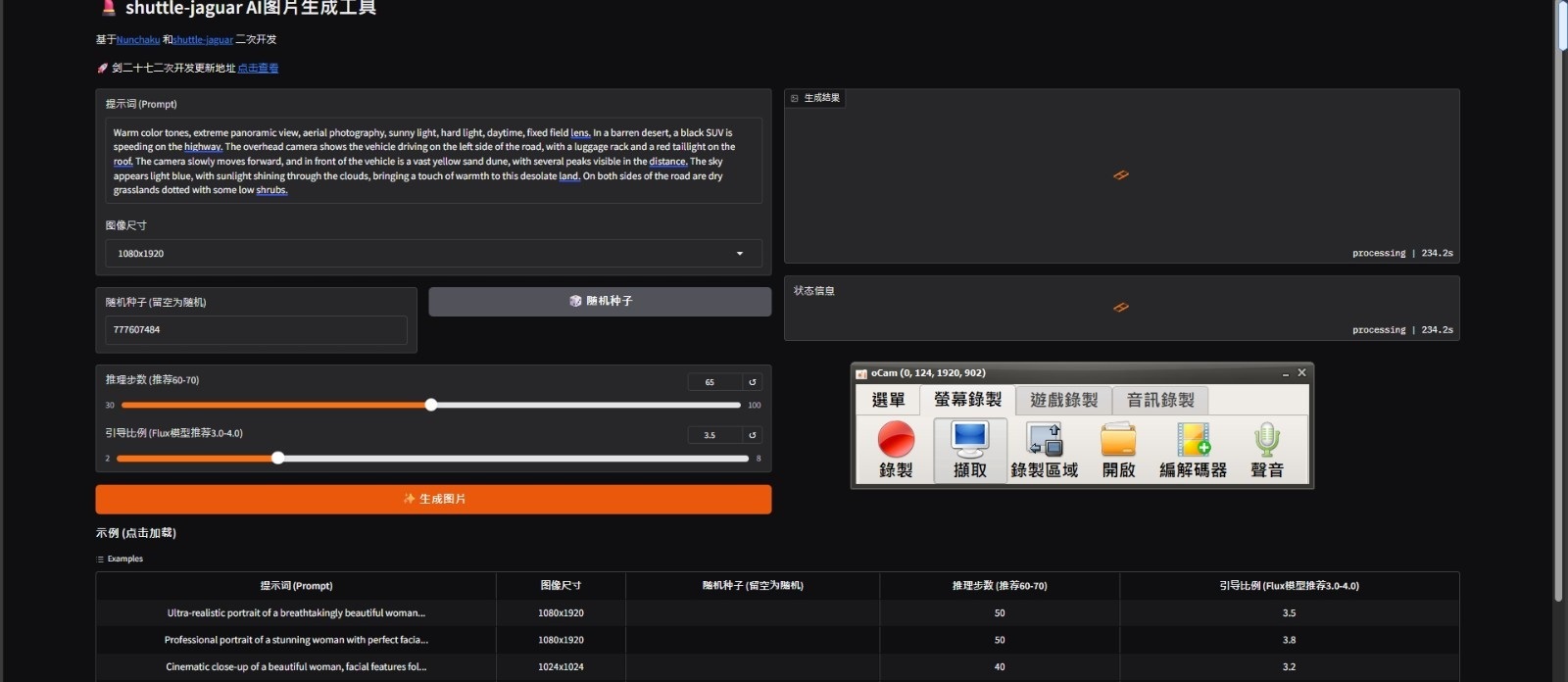1568x682 pixels.
Task: Click the Codecs icon in oCam
Action: tap(1193, 441)
